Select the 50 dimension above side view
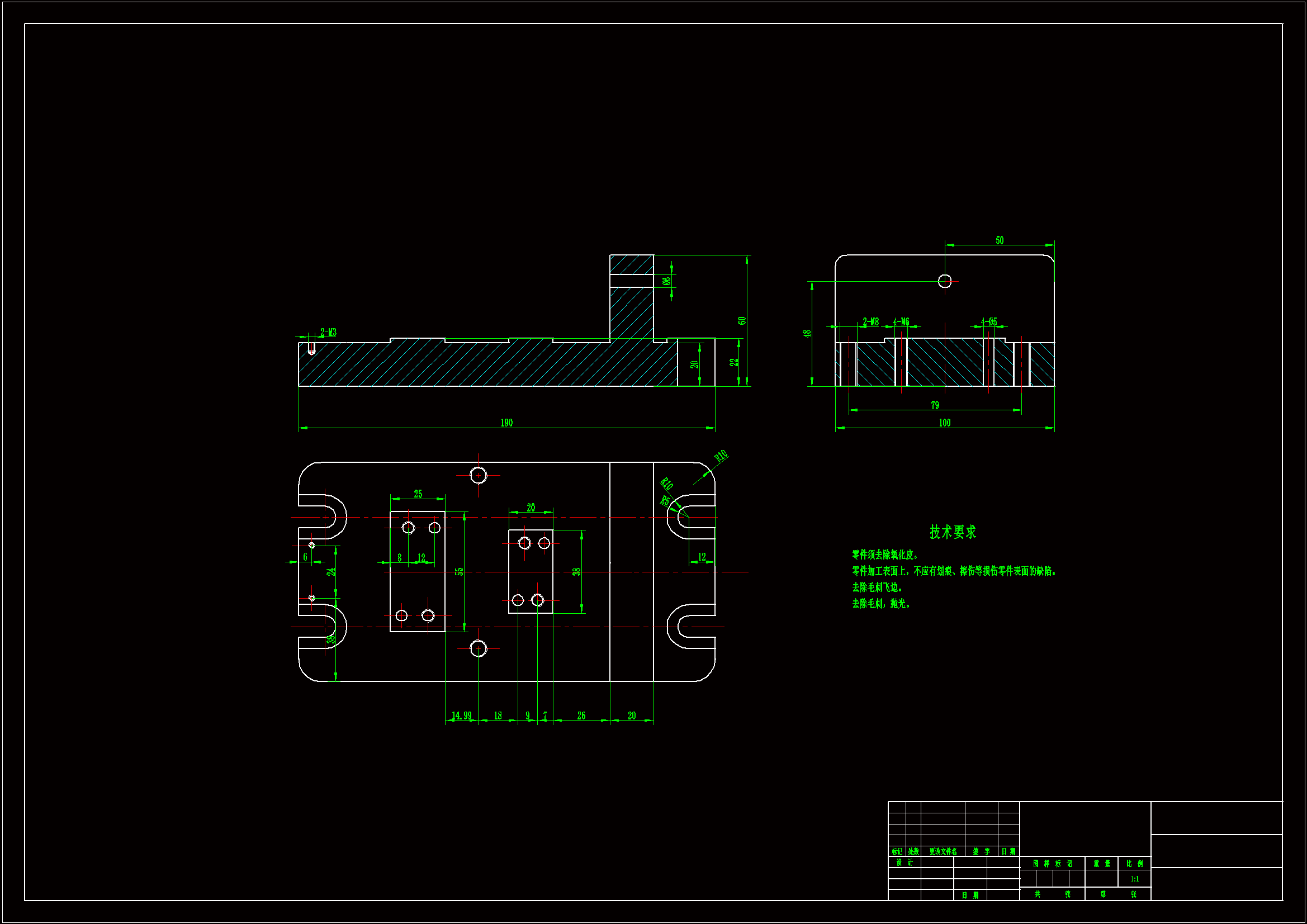1307x924 pixels. pos(1000,241)
